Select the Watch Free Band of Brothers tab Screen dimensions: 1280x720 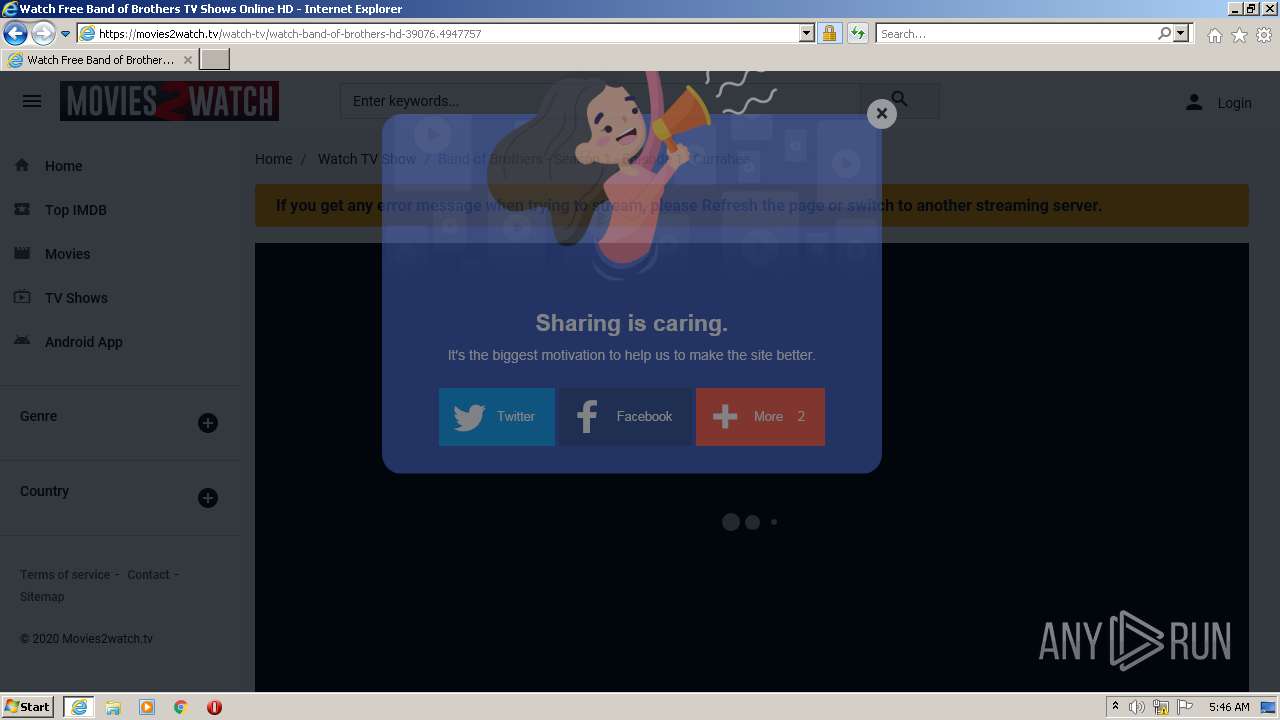point(100,60)
